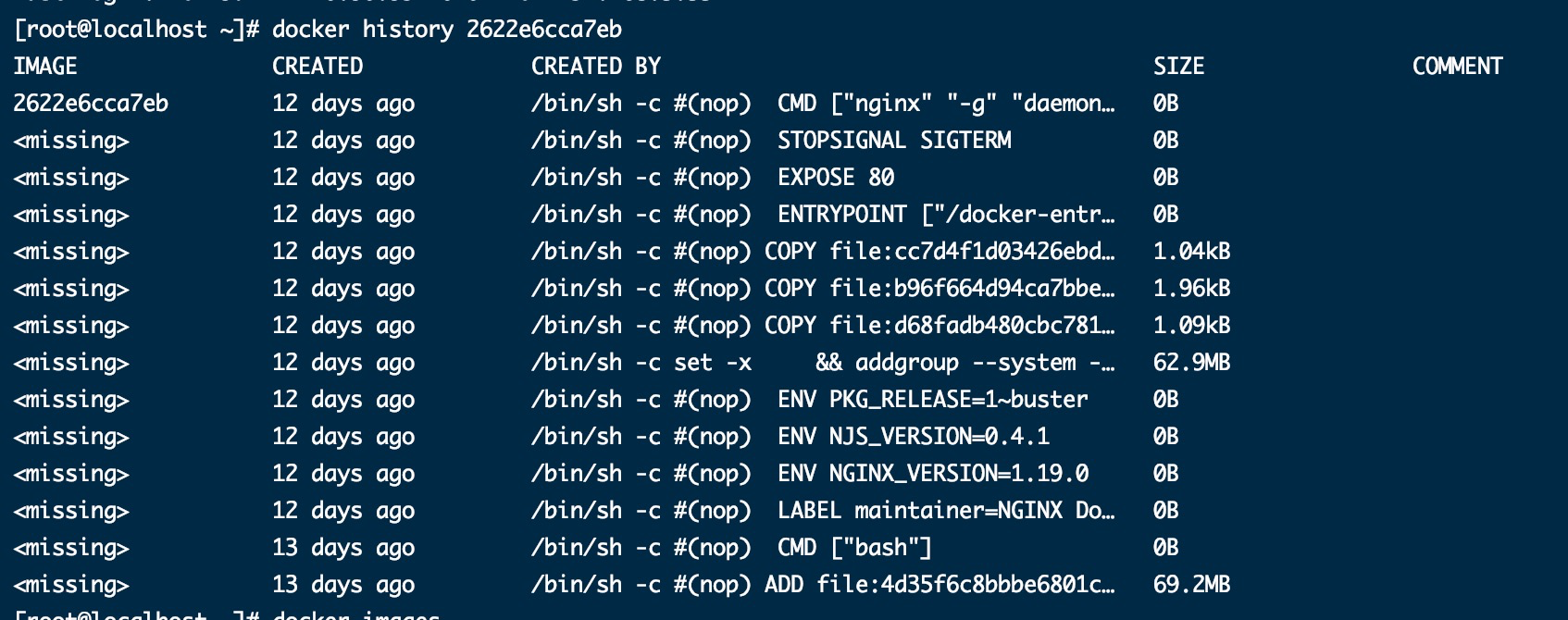This screenshot has width=1568, height=620.
Task: Click the 1.96kB size value
Action: [x=1192, y=289]
